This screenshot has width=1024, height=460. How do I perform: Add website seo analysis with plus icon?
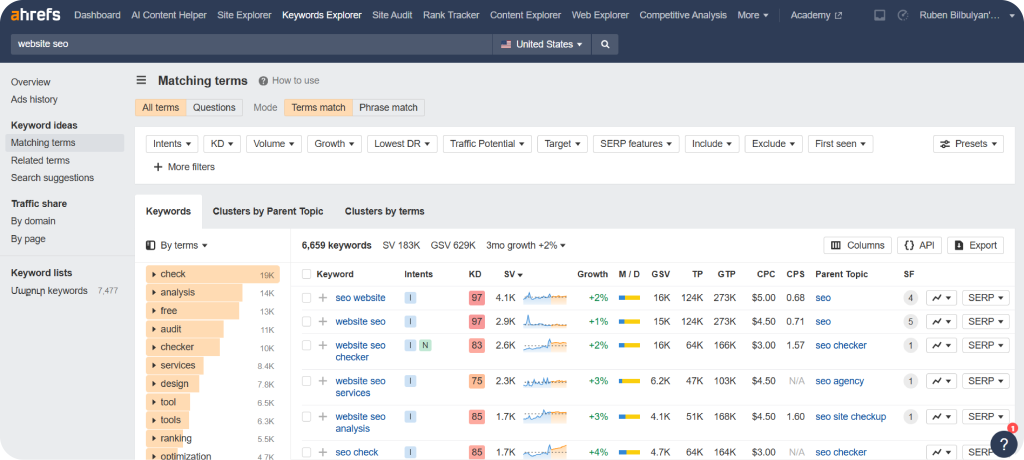pos(323,417)
